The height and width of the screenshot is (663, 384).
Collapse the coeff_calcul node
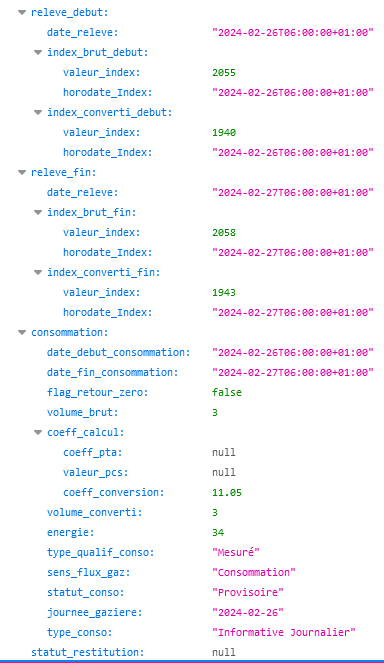[x=38, y=433]
